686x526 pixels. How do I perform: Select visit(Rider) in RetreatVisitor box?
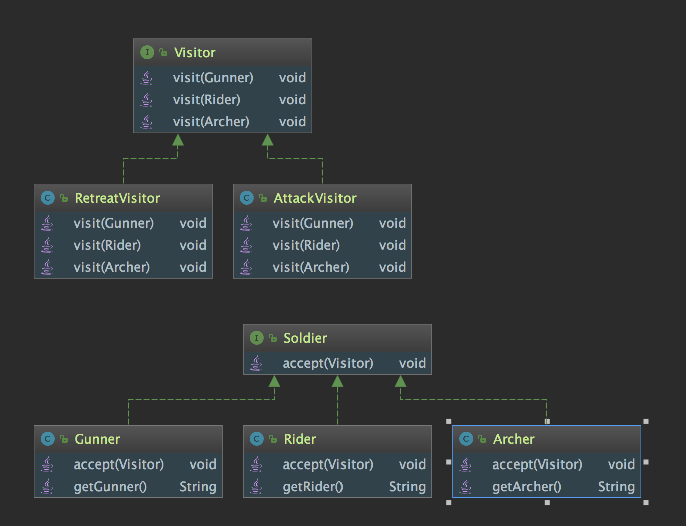tap(107, 245)
